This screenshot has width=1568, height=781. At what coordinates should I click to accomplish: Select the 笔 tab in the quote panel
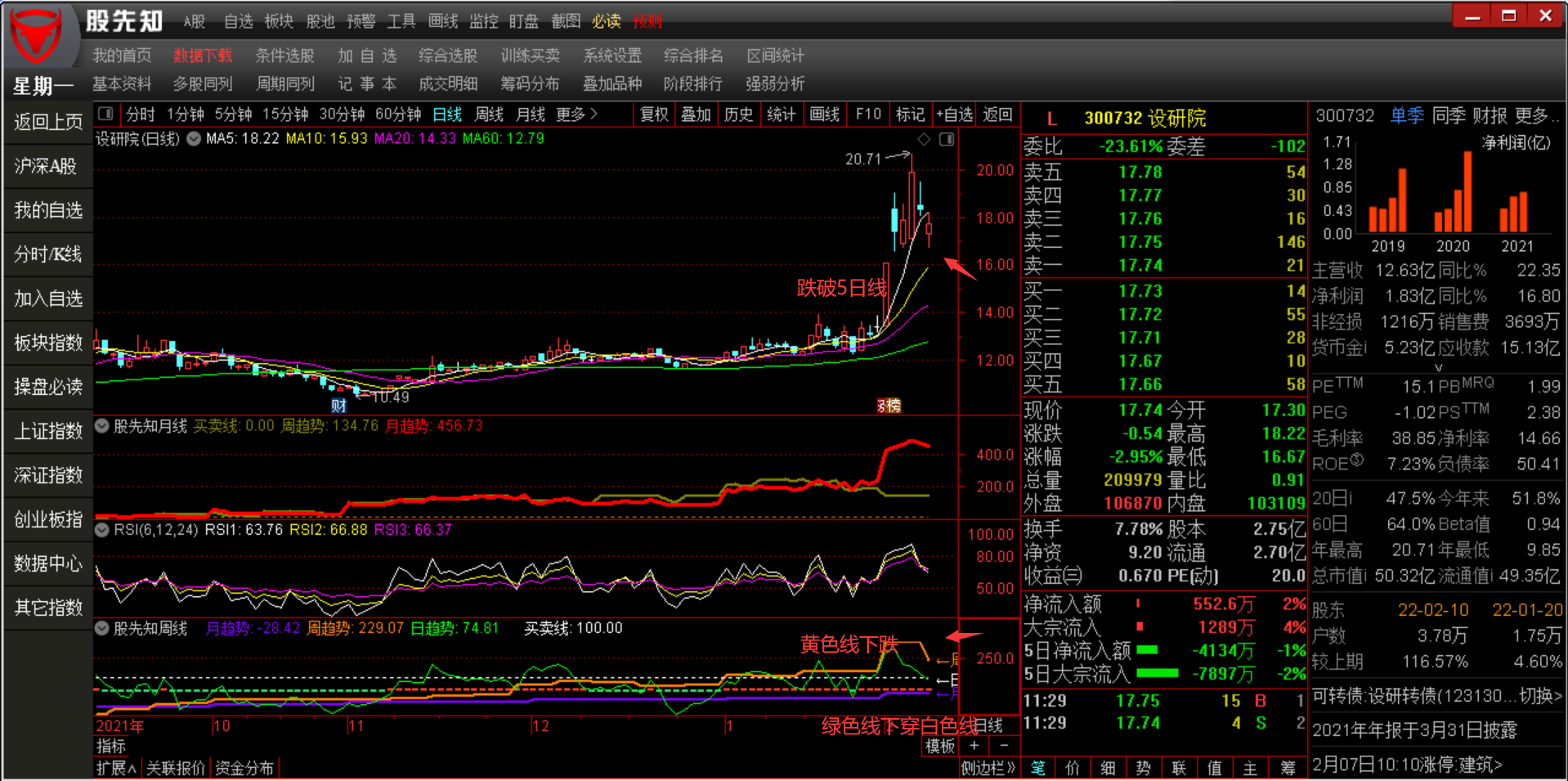tap(1038, 768)
